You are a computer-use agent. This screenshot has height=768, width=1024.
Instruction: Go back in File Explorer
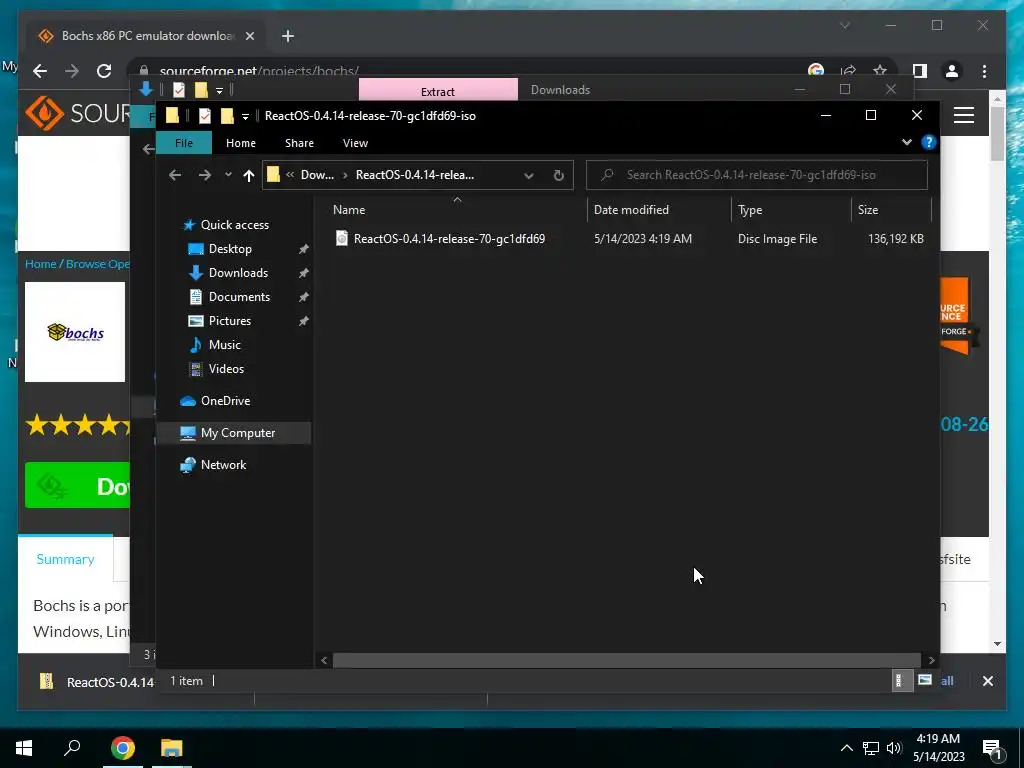(174, 175)
